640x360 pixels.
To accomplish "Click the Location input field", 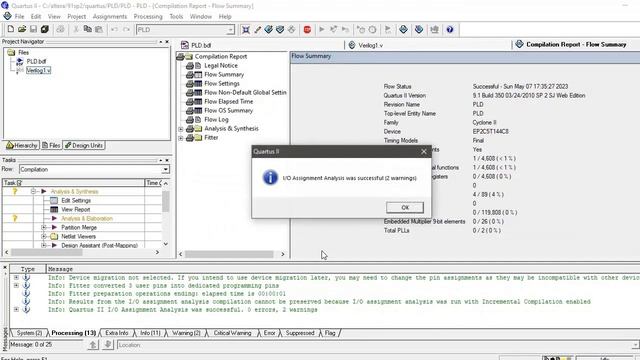I will 378,345.
